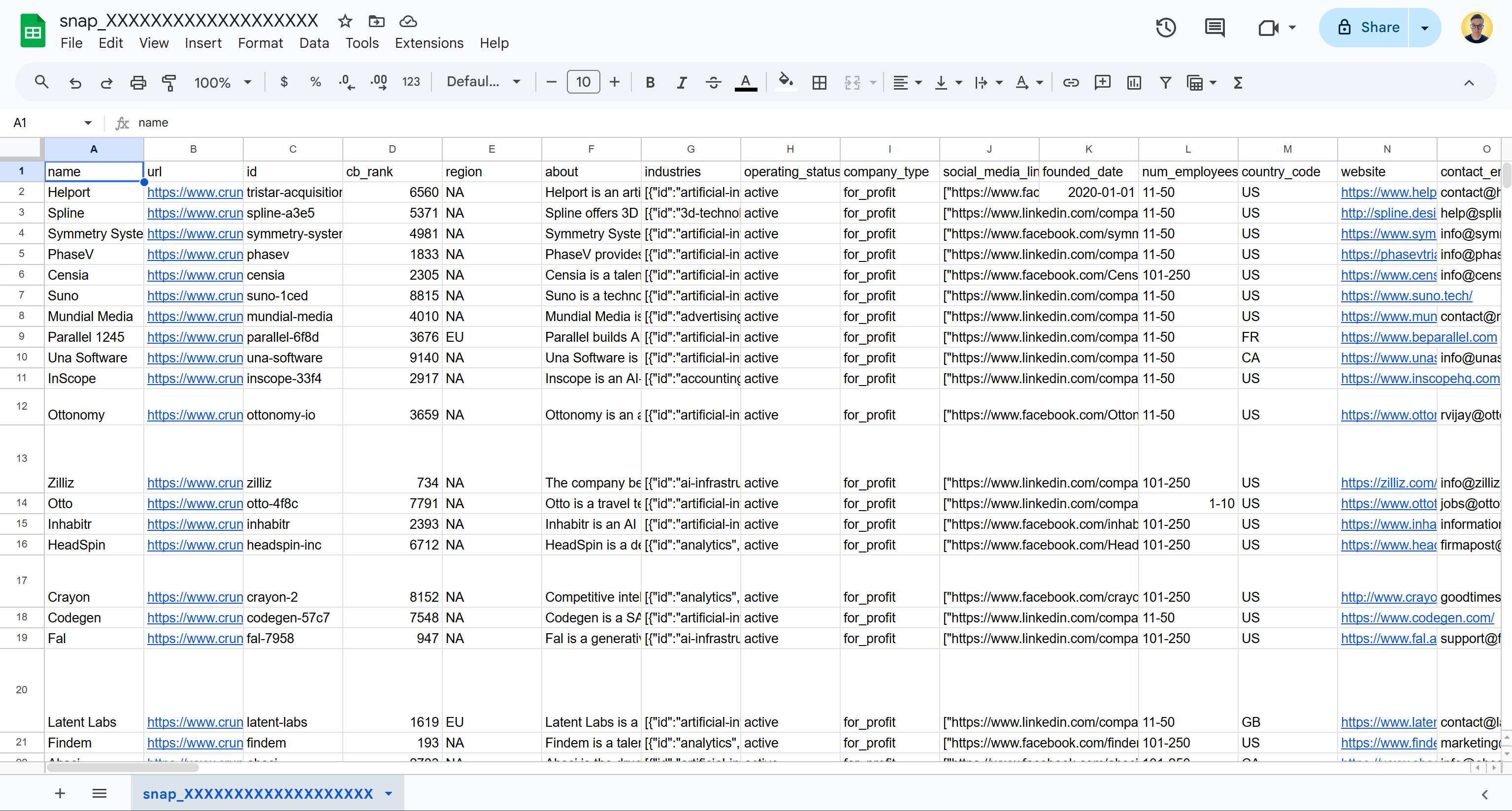The height and width of the screenshot is (811, 1512).
Task: Expand the Share options arrow
Action: coord(1424,28)
